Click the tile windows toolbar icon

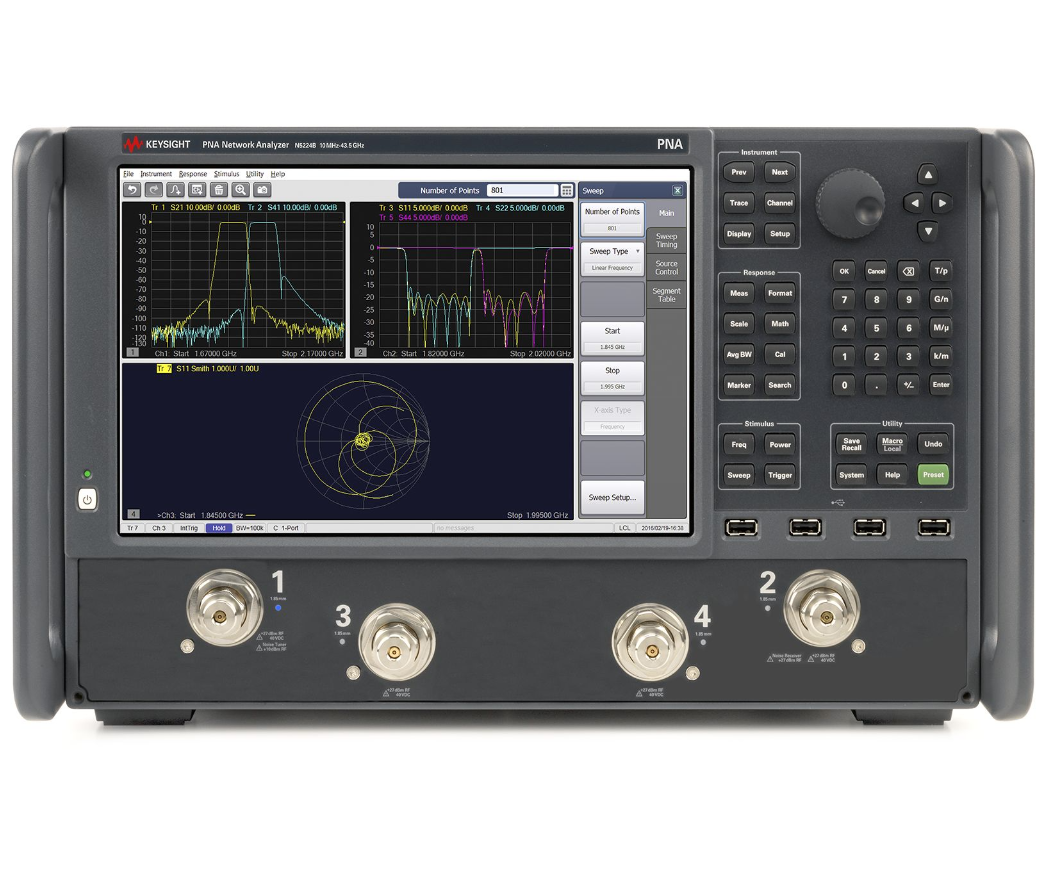point(197,189)
